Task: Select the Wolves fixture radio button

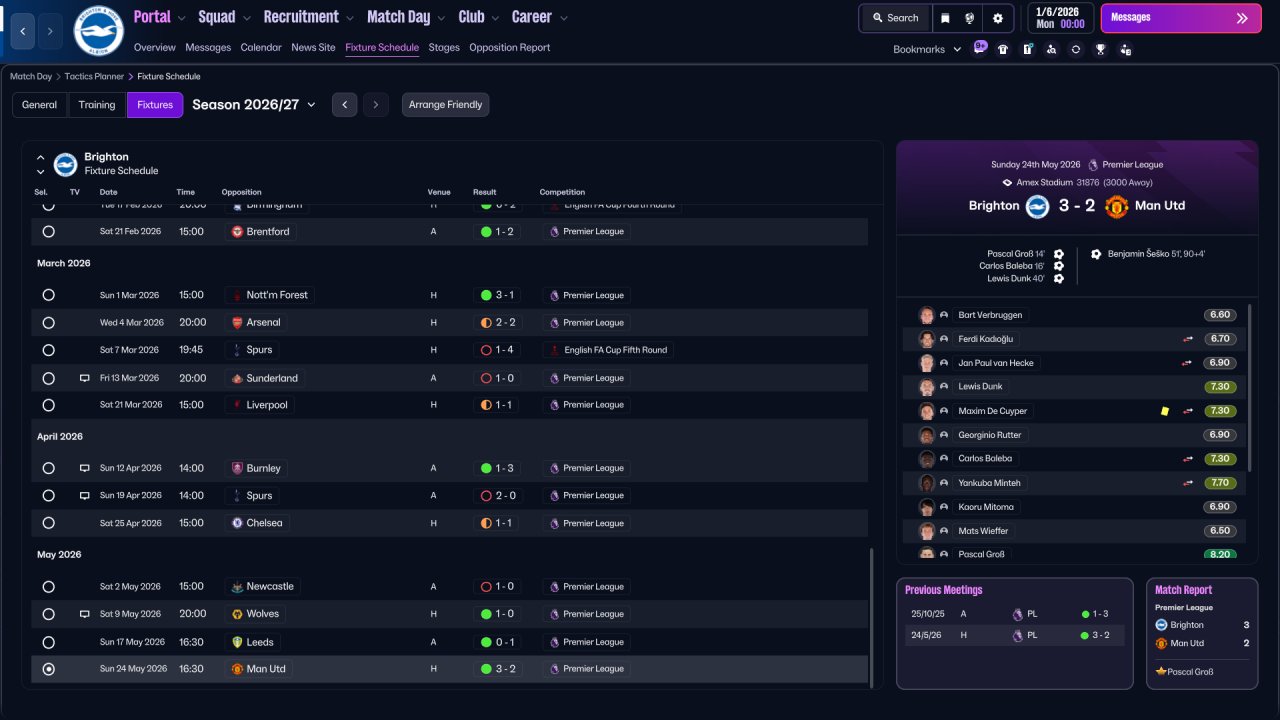Action: coord(49,614)
